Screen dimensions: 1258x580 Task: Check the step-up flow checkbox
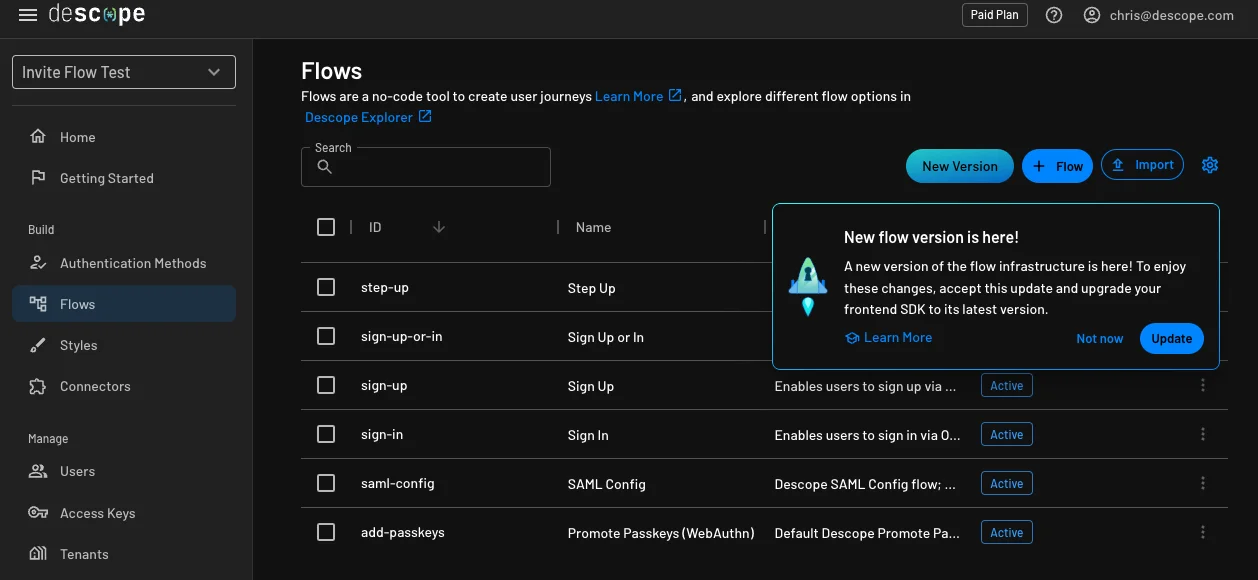[326, 287]
